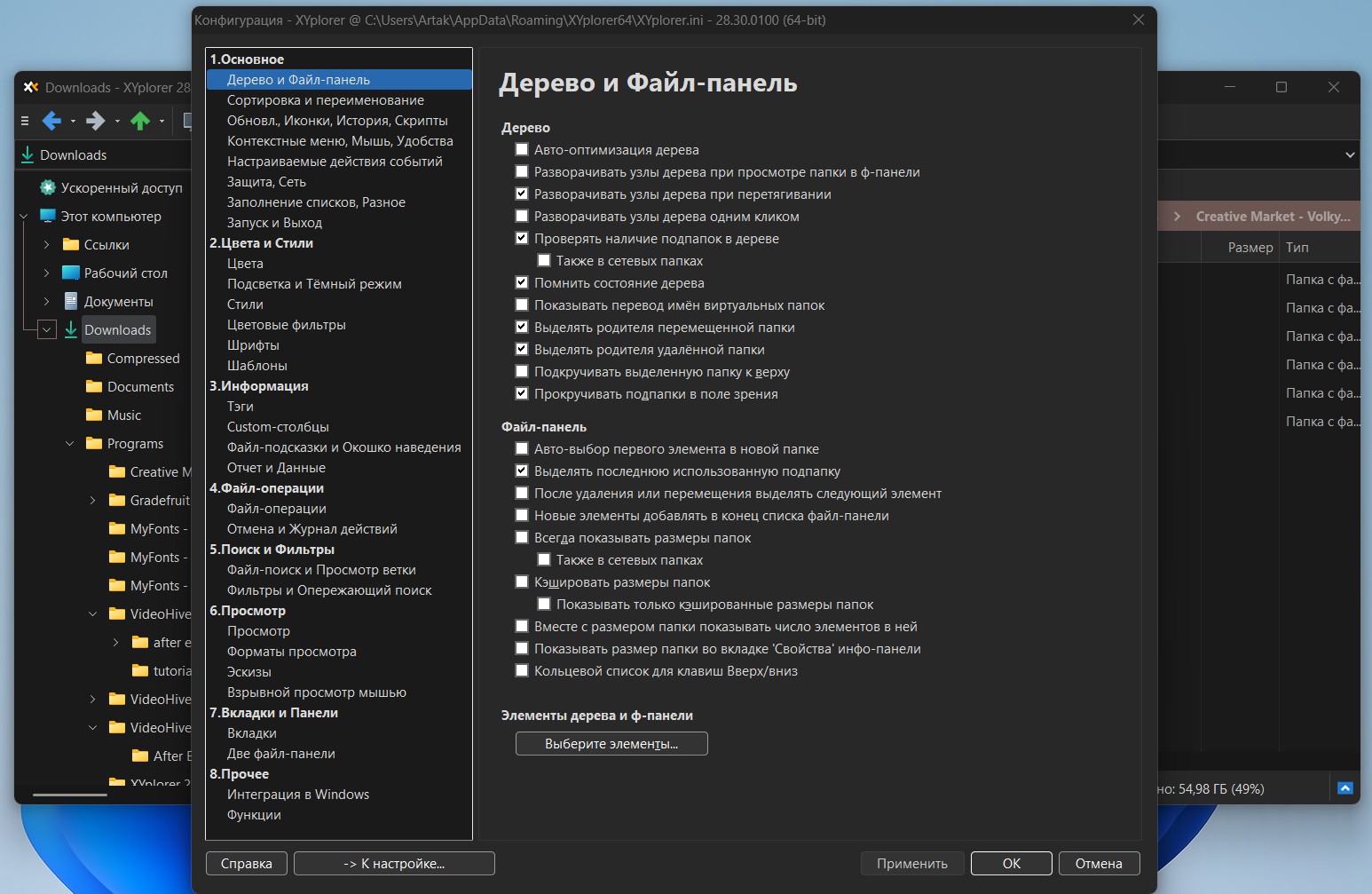The height and width of the screenshot is (894, 1372).
Task: Open the hamburger menu in XYplorer toolbar
Action: [25, 121]
